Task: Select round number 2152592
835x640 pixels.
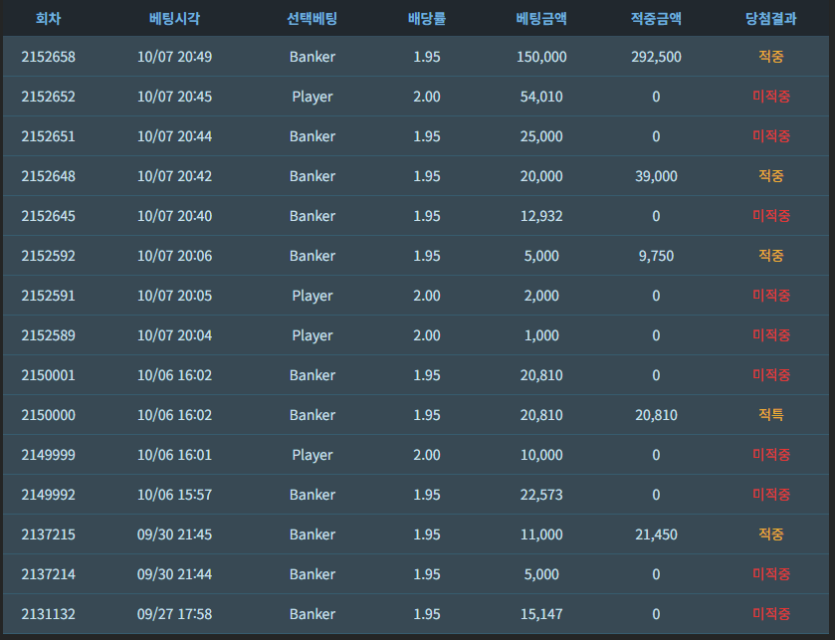Action: 48,256
